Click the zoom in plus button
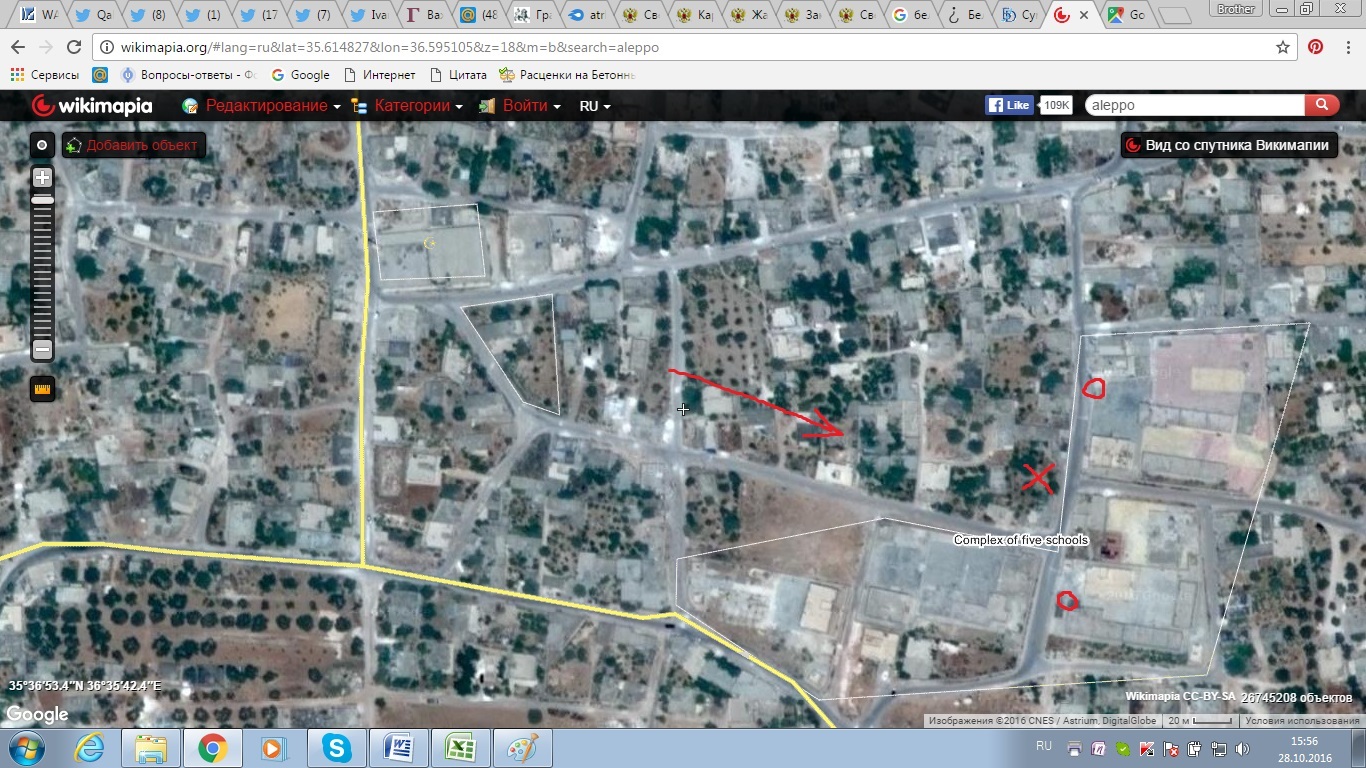1366x768 pixels. 42,178
